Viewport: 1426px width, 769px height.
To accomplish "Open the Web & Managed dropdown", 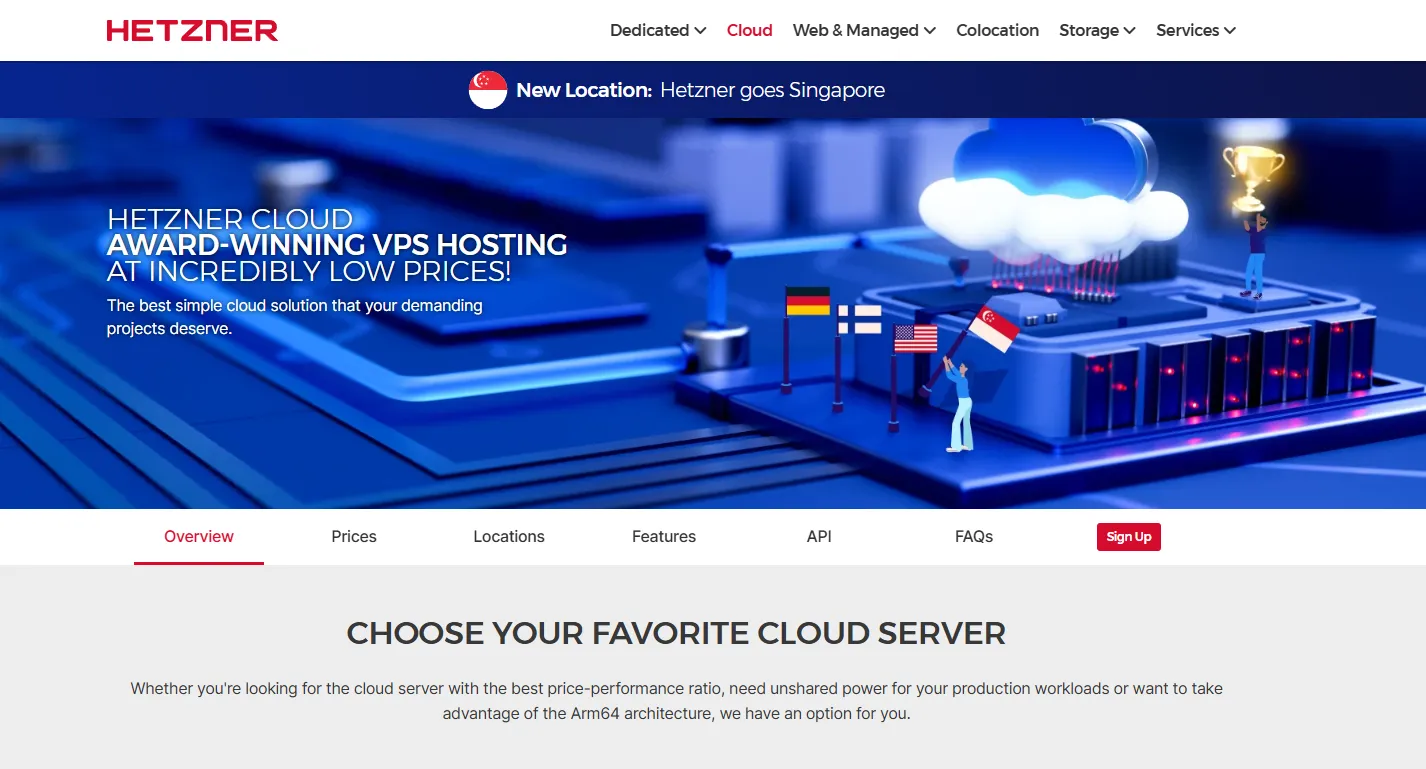I will [x=864, y=30].
